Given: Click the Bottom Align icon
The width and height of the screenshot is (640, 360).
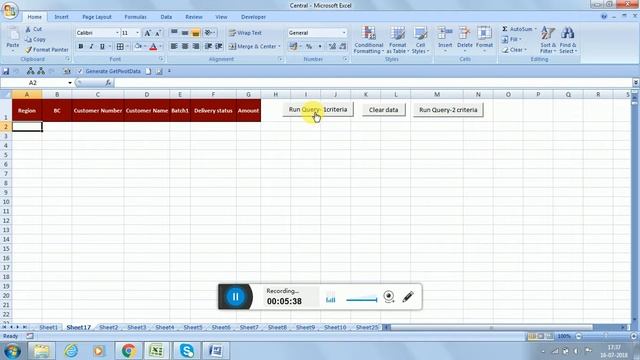Looking at the screenshot, I should pos(196,33).
